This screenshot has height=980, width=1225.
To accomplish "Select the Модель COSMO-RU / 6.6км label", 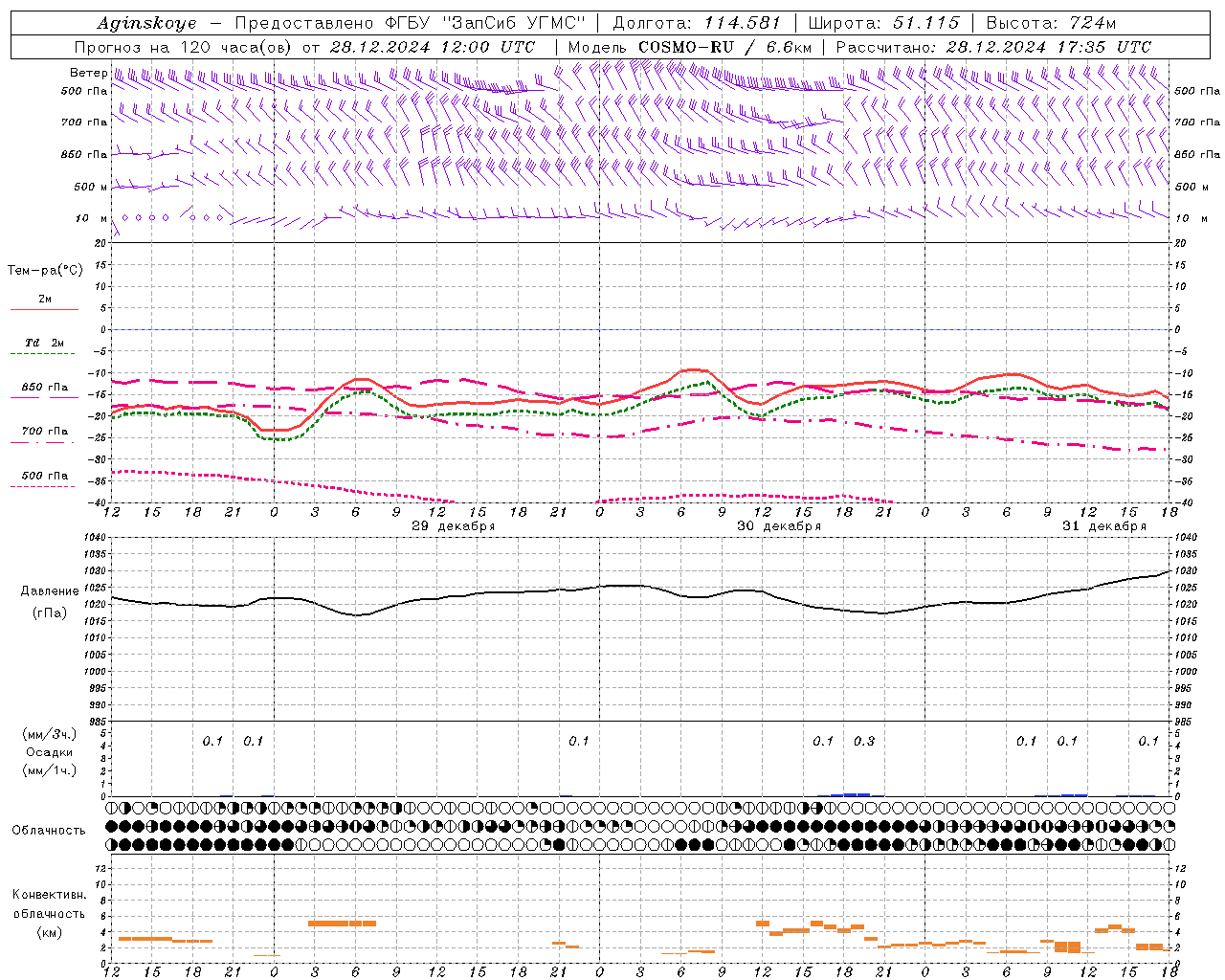I will pos(690,47).
